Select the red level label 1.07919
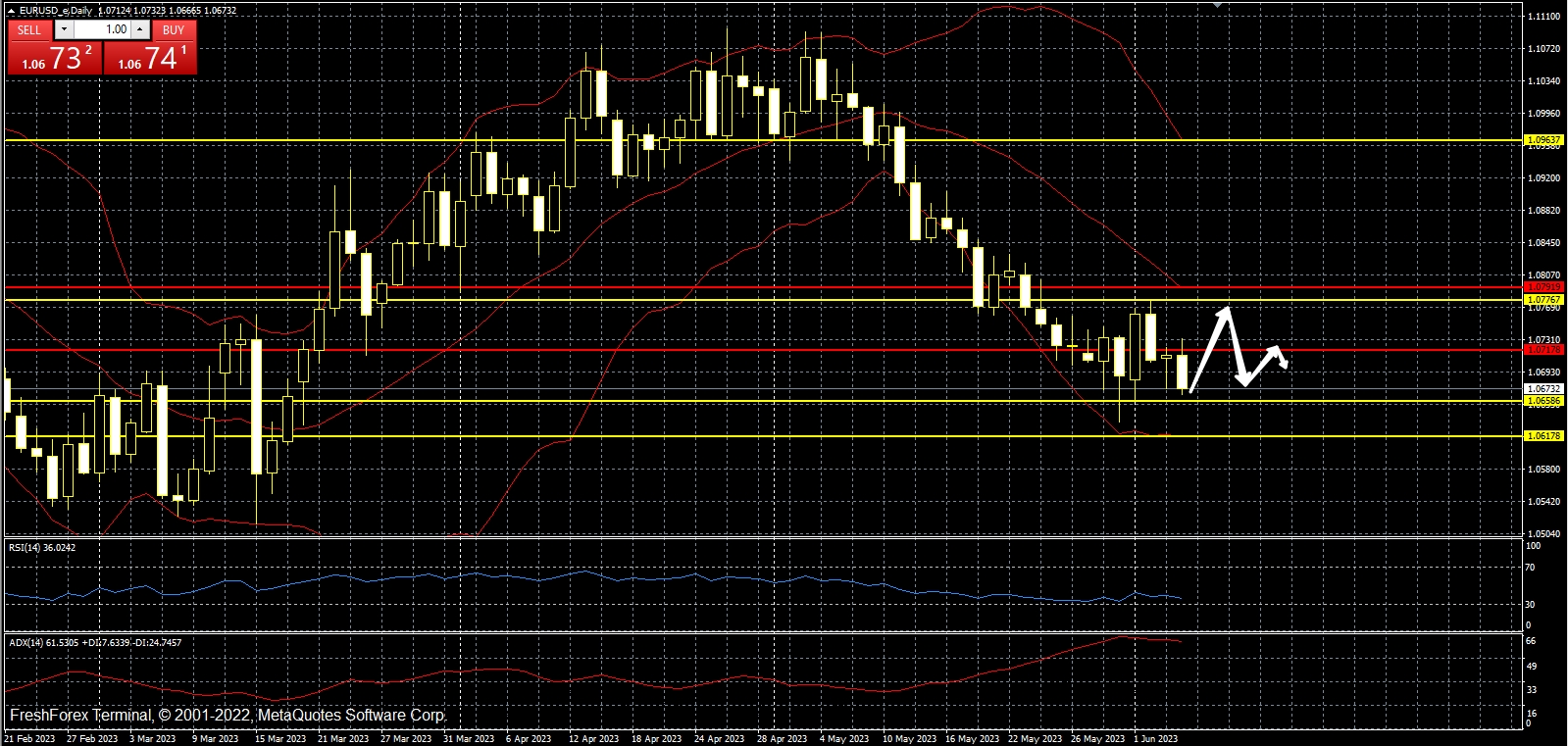Screen dimensions: 1568x746 pos(1543,287)
